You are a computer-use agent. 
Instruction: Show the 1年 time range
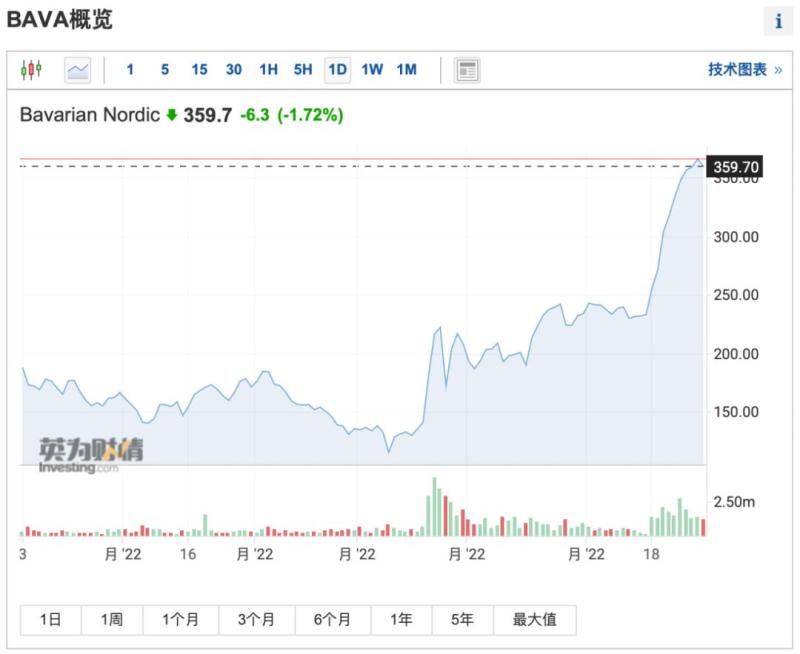402,620
